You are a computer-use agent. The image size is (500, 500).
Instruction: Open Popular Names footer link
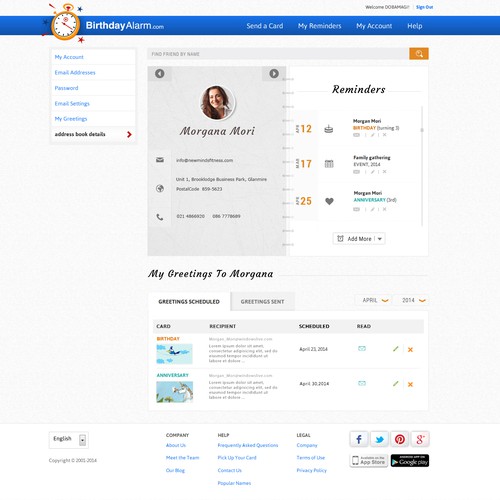point(234,483)
